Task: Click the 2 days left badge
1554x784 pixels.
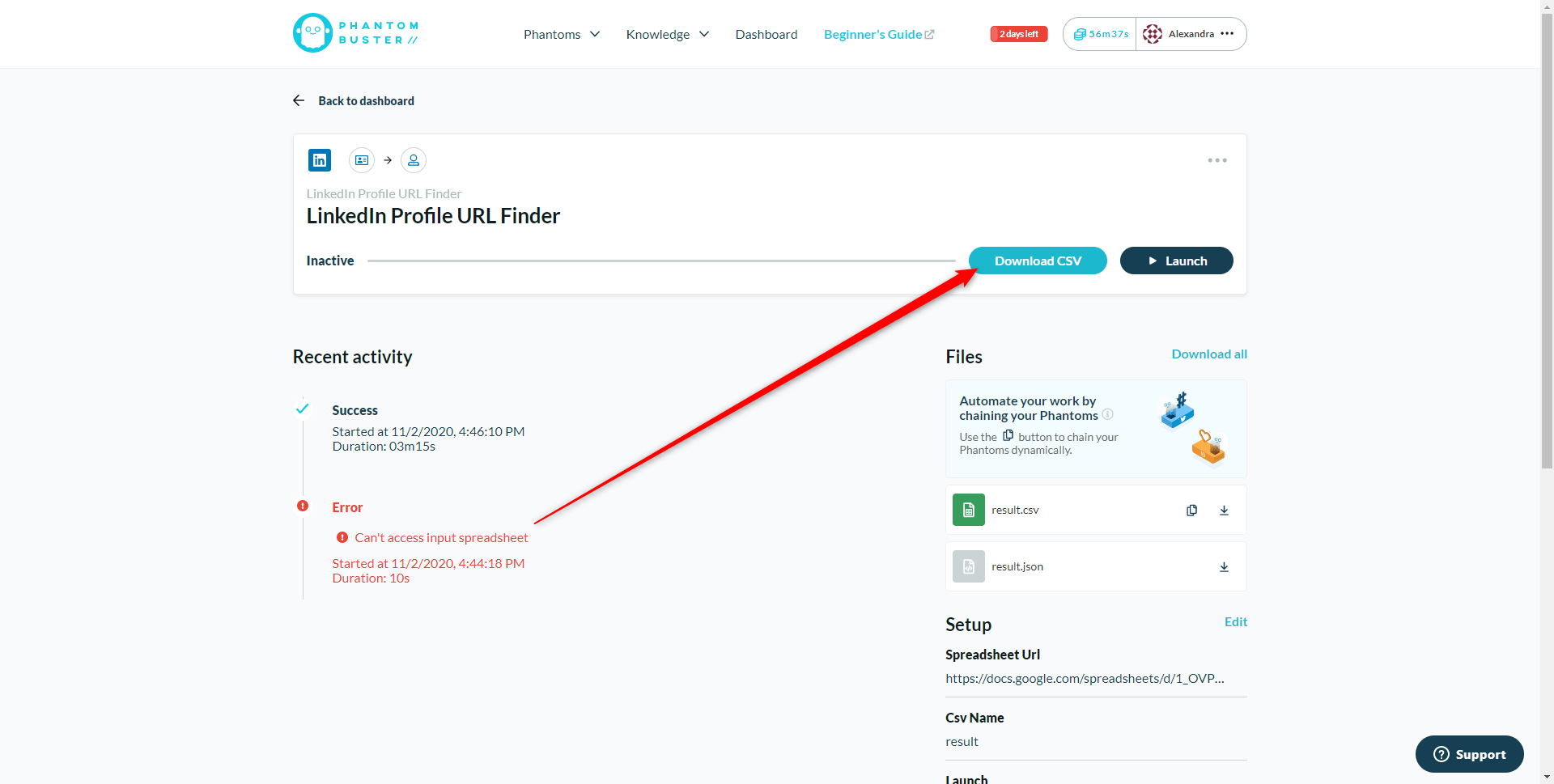Action: (x=1019, y=34)
